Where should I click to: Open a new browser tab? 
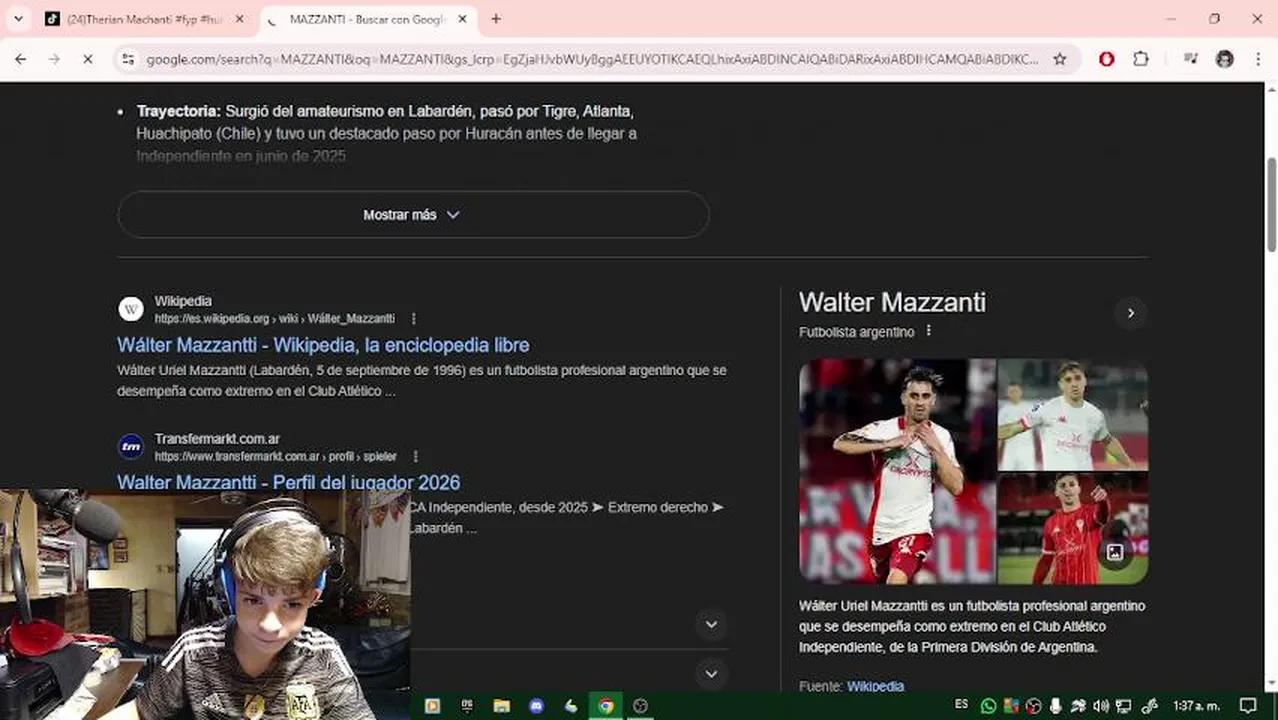[x=496, y=19]
